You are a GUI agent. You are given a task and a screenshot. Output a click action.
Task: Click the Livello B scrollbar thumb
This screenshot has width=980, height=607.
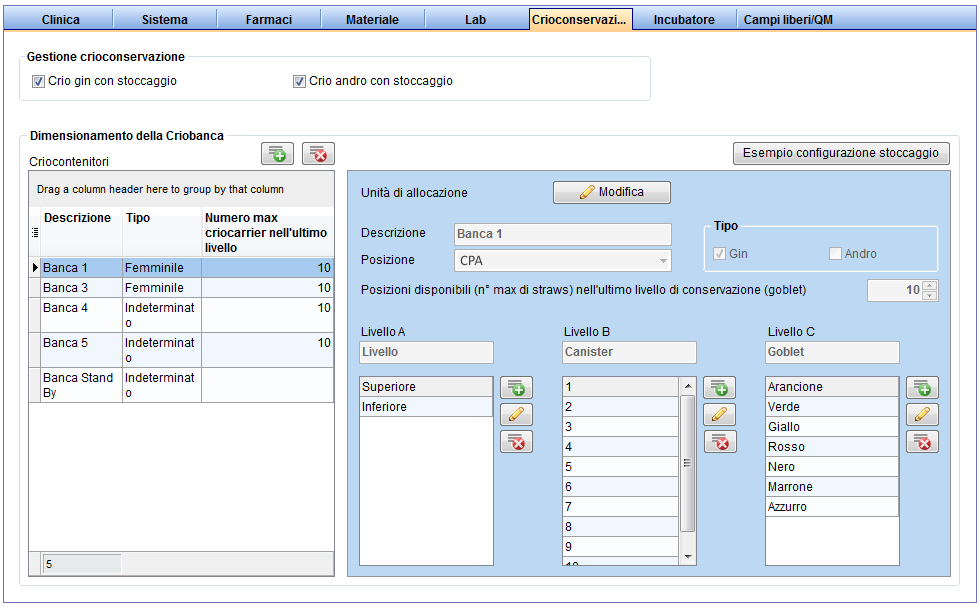tap(688, 463)
